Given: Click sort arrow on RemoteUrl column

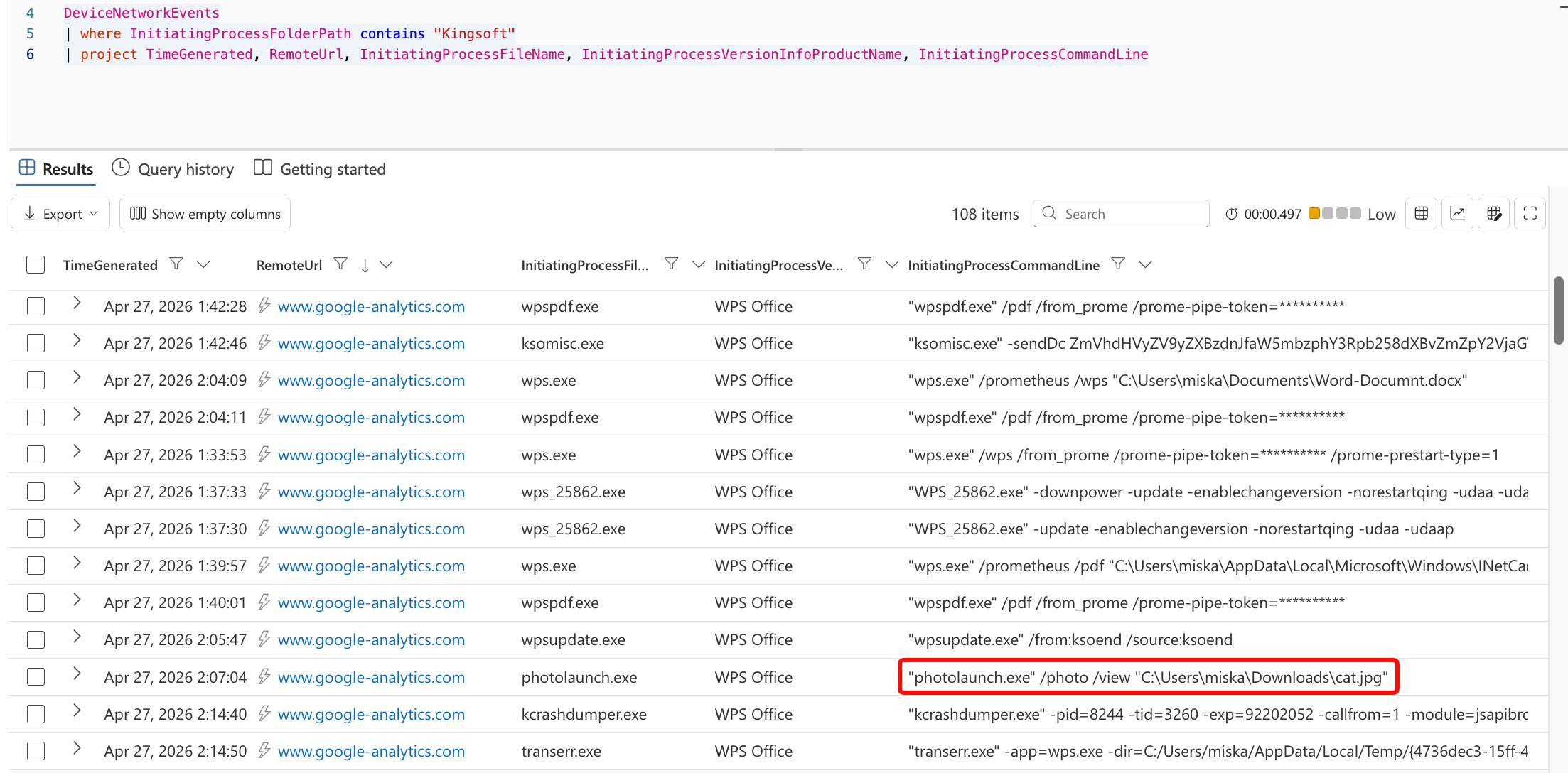Looking at the screenshot, I should 365,265.
